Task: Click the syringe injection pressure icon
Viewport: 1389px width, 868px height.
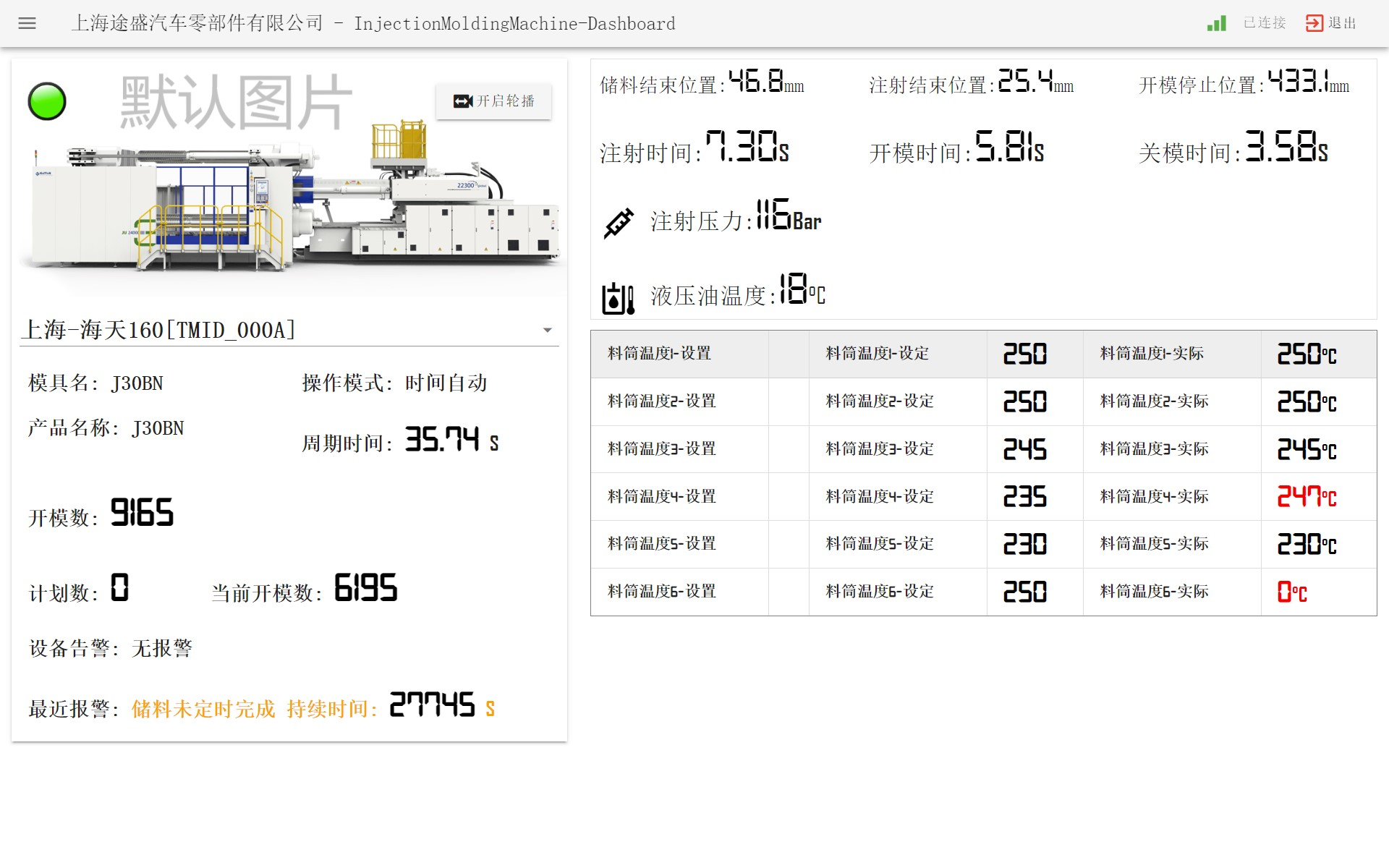Action: click(619, 223)
